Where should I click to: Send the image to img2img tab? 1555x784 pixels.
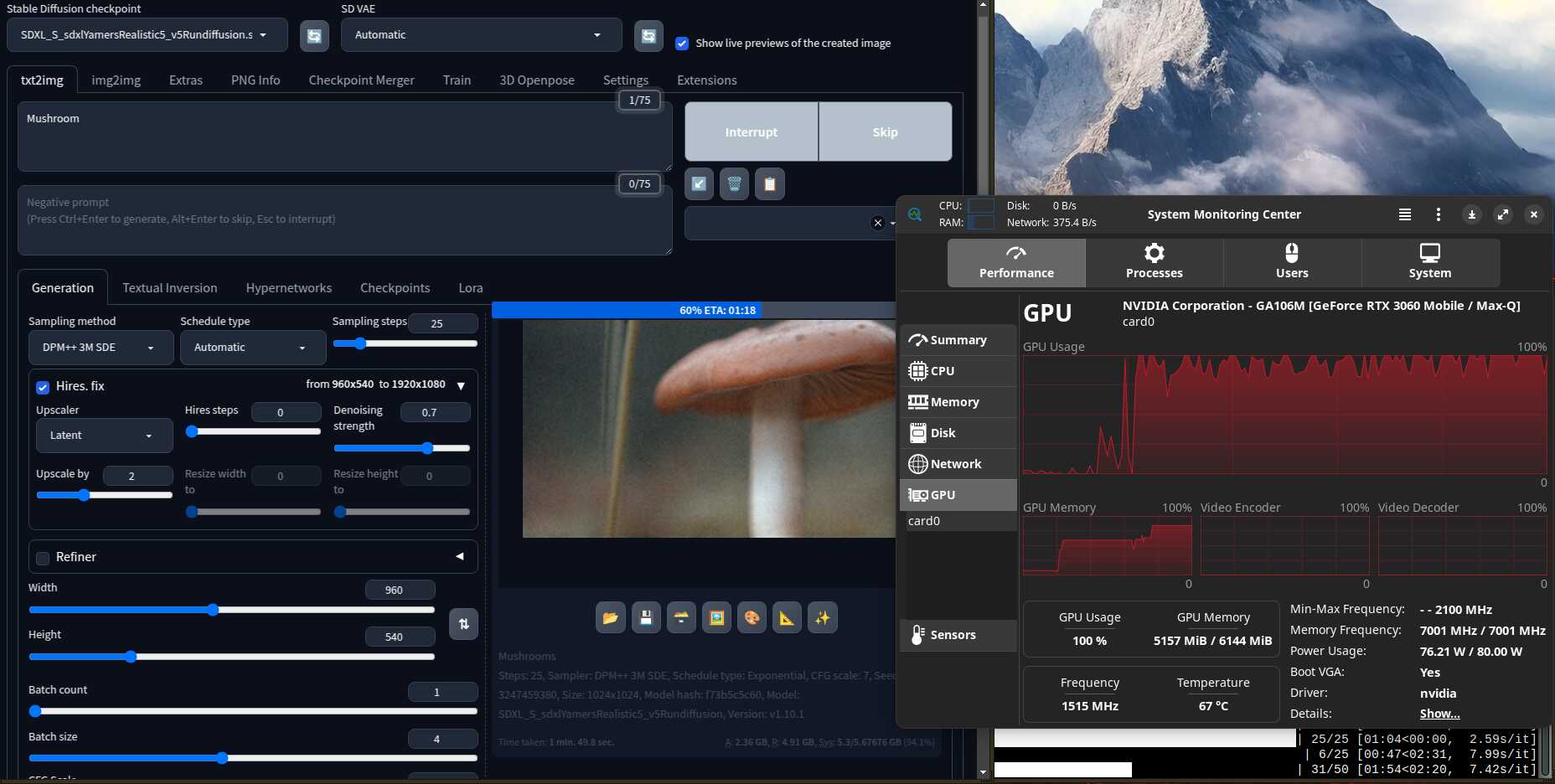tap(716, 618)
